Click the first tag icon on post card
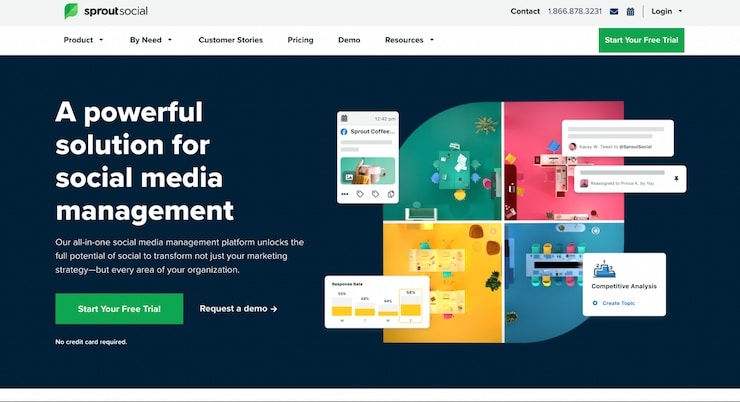This screenshot has width=740, height=402. coord(360,194)
